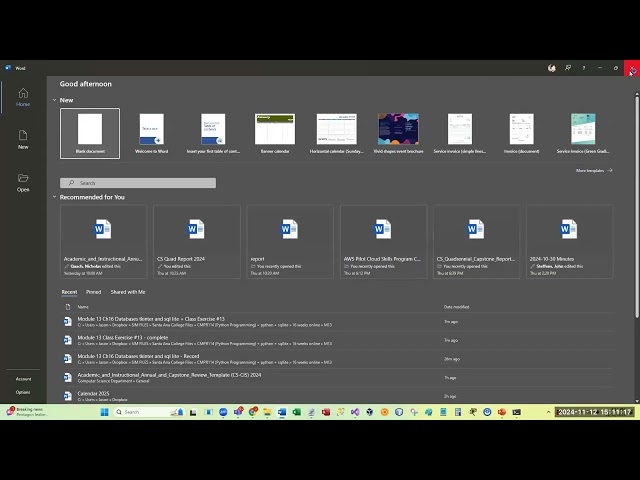Click the Open folder sidebar icon
Screen dimensions: 640x480
coord(23,182)
